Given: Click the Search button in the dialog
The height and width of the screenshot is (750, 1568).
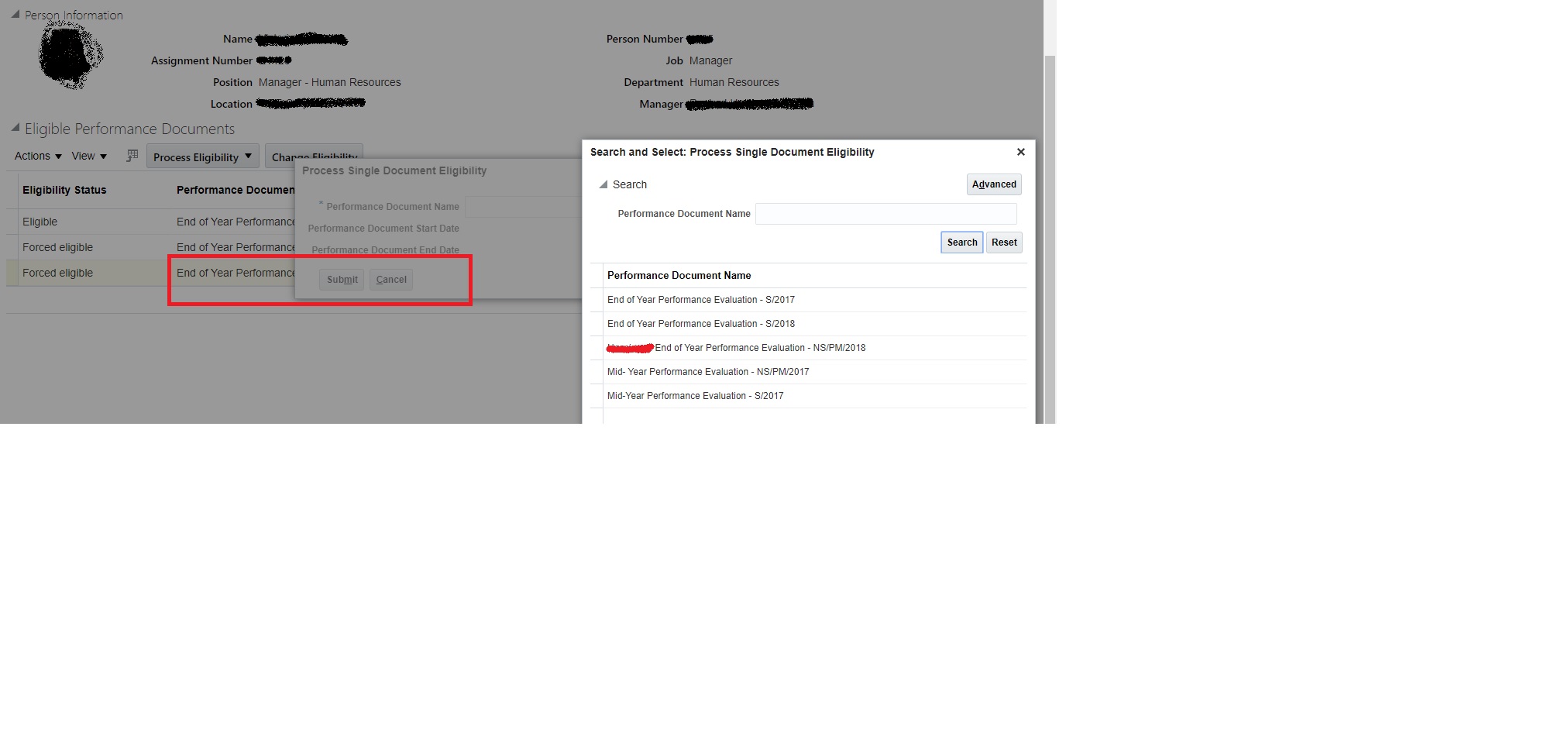Looking at the screenshot, I should (961, 242).
